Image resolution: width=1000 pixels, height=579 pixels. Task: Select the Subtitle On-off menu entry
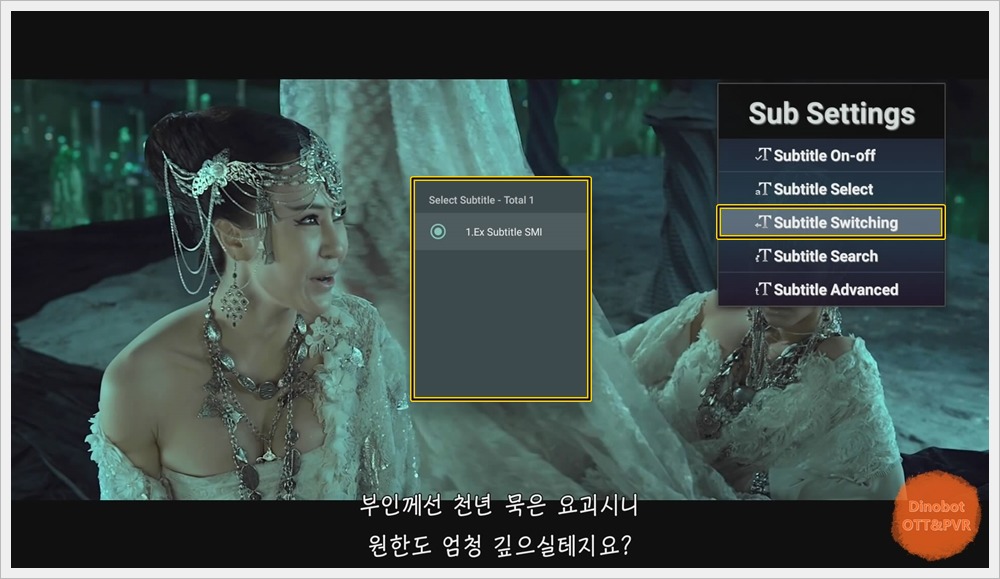tap(831, 156)
